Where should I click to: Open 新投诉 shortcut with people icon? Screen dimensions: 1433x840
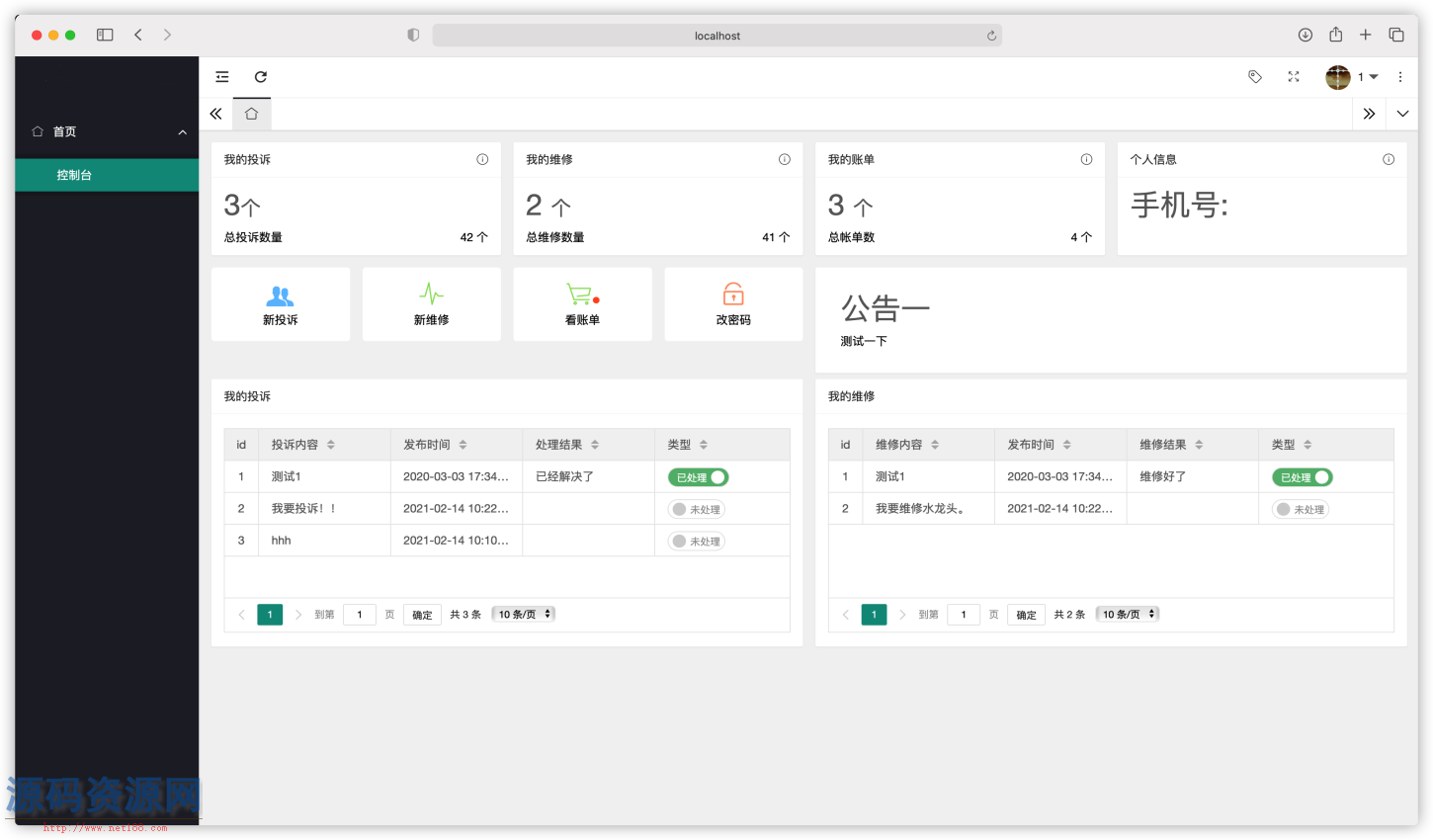click(x=281, y=304)
